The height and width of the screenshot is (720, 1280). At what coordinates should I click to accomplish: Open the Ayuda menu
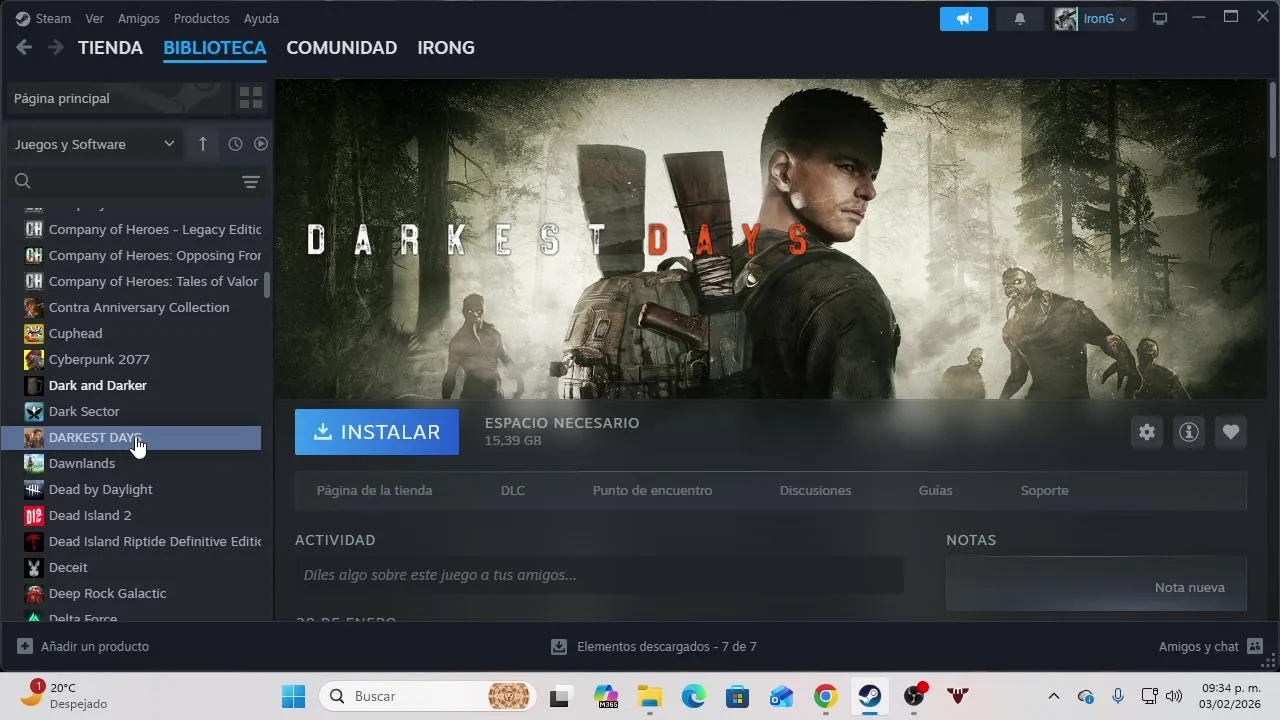click(x=261, y=18)
